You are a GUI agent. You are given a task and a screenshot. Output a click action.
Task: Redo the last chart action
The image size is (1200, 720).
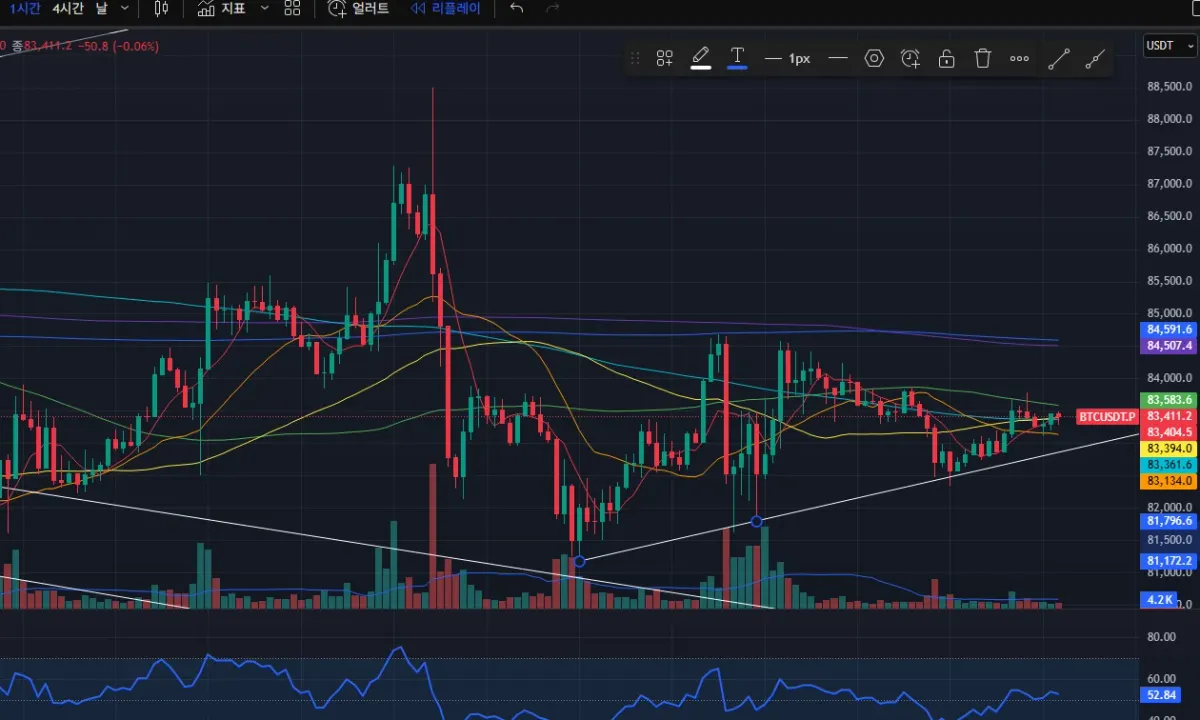(552, 8)
